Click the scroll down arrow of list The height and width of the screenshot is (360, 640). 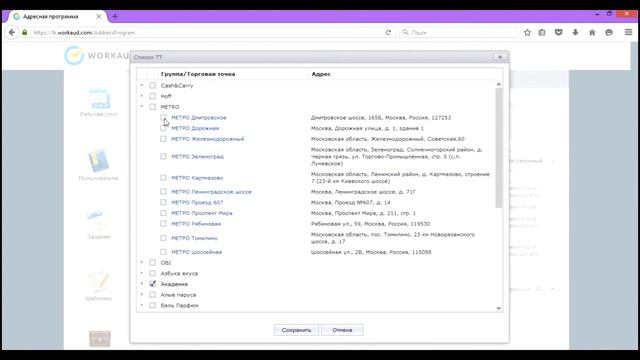[x=498, y=308]
